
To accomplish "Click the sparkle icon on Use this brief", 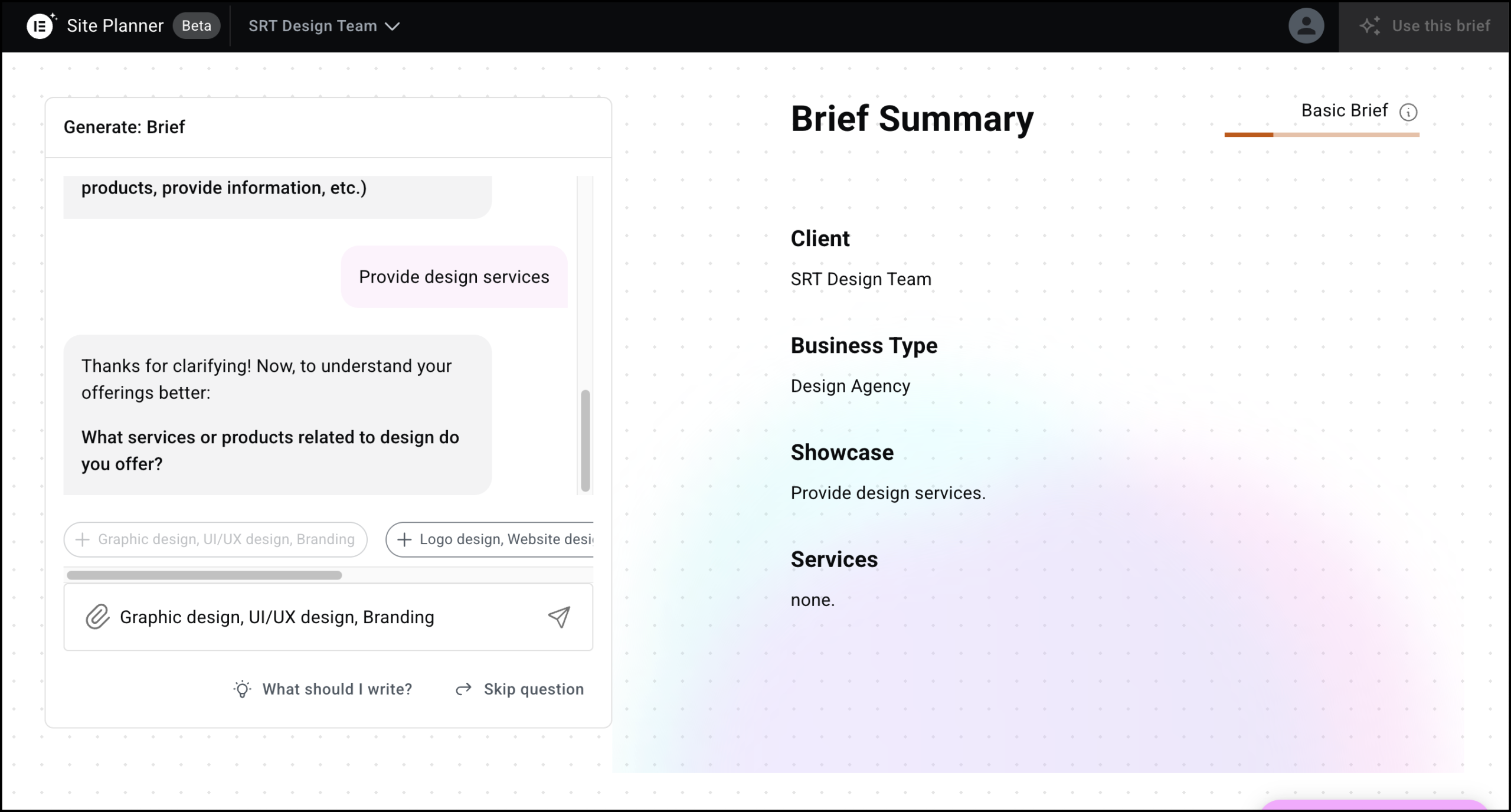I will click(x=1369, y=26).
